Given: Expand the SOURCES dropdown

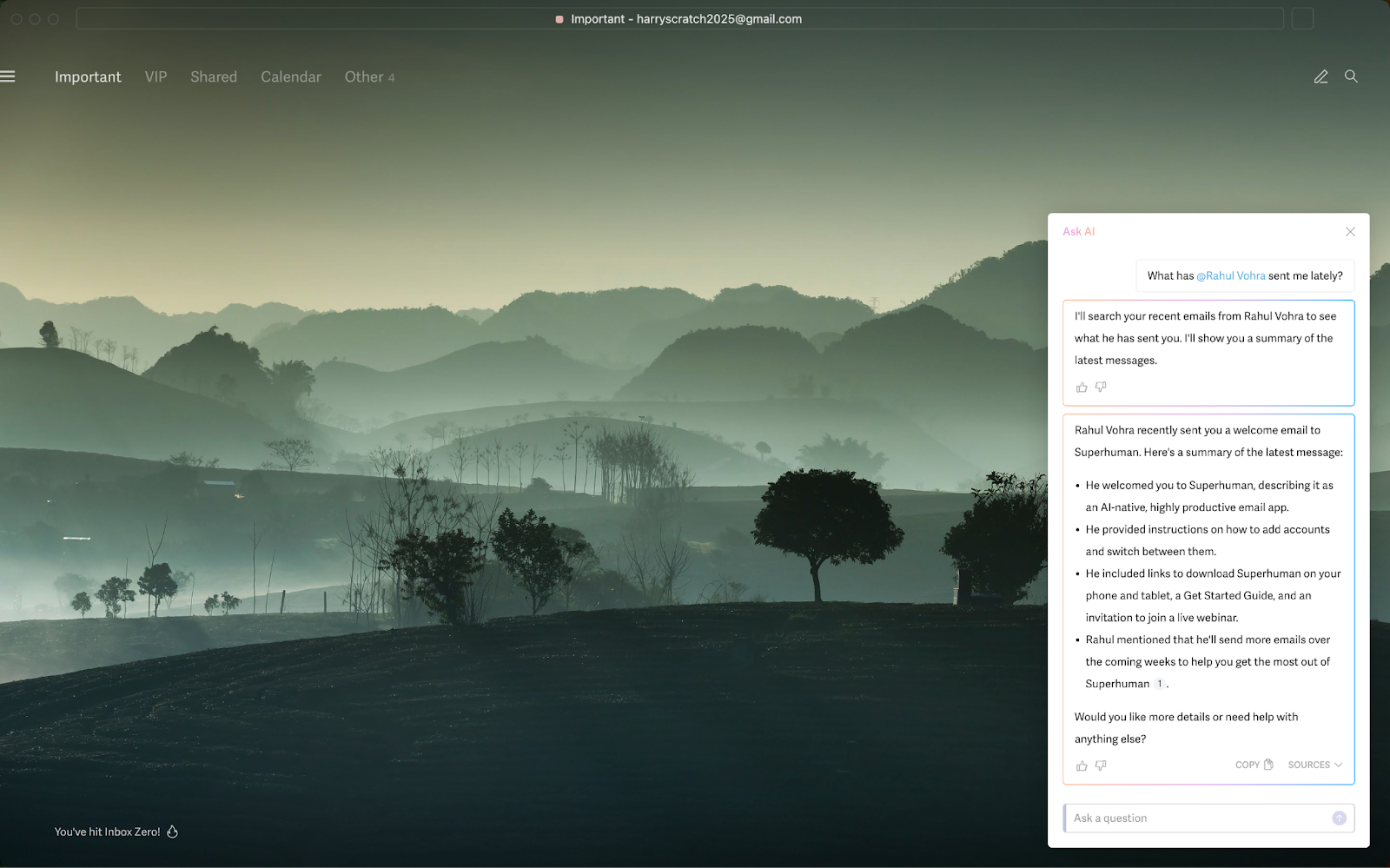Looking at the screenshot, I should point(1314,765).
